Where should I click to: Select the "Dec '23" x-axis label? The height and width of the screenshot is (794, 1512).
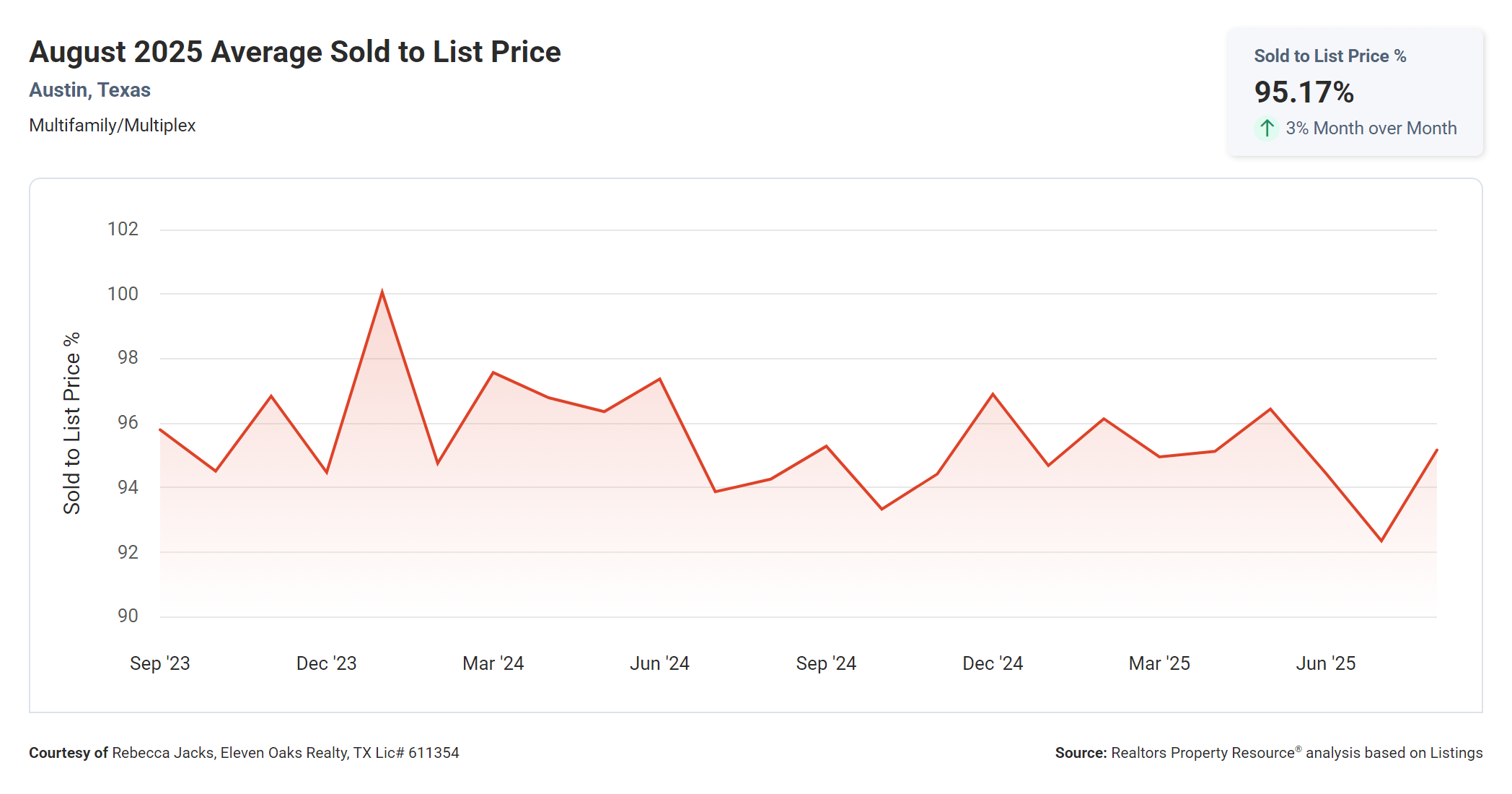326,663
